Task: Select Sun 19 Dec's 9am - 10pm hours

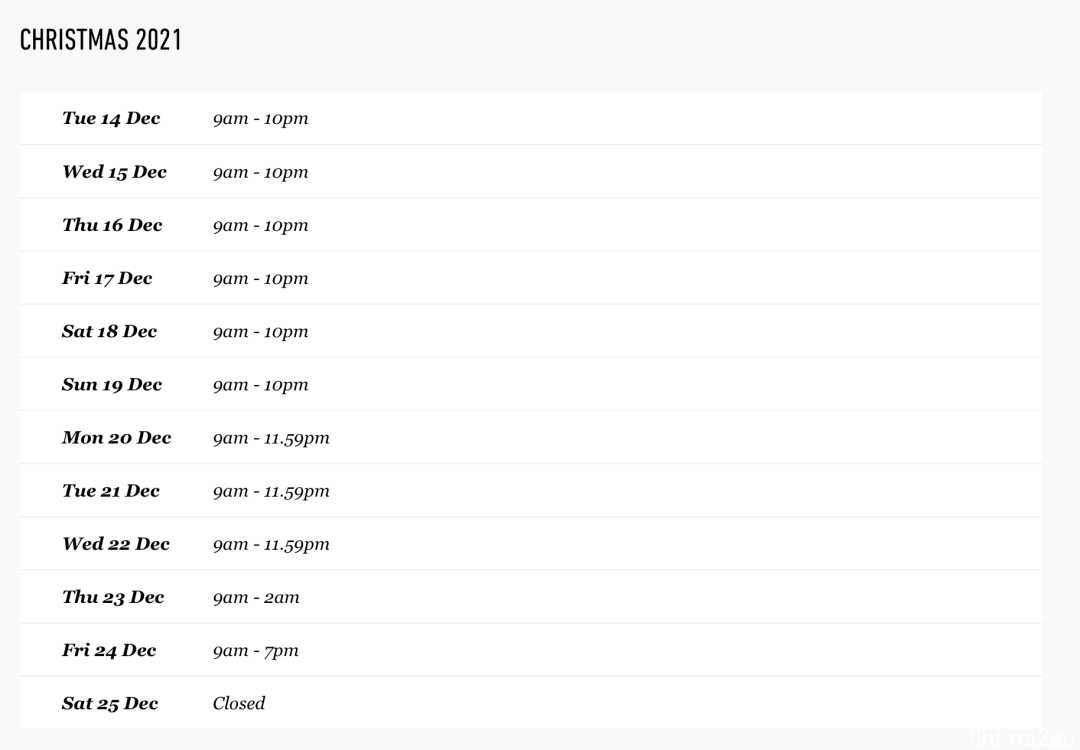Action: (260, 385)
